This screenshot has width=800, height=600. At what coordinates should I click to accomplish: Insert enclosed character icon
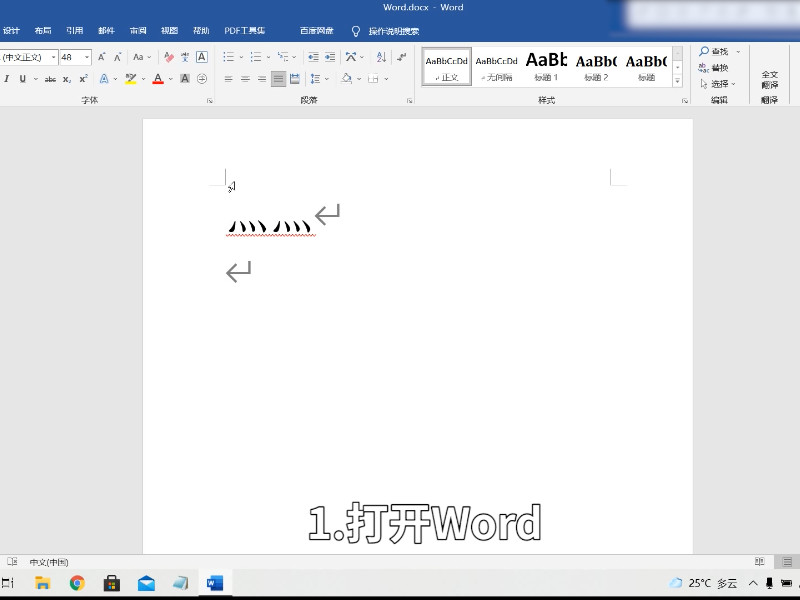202,79
